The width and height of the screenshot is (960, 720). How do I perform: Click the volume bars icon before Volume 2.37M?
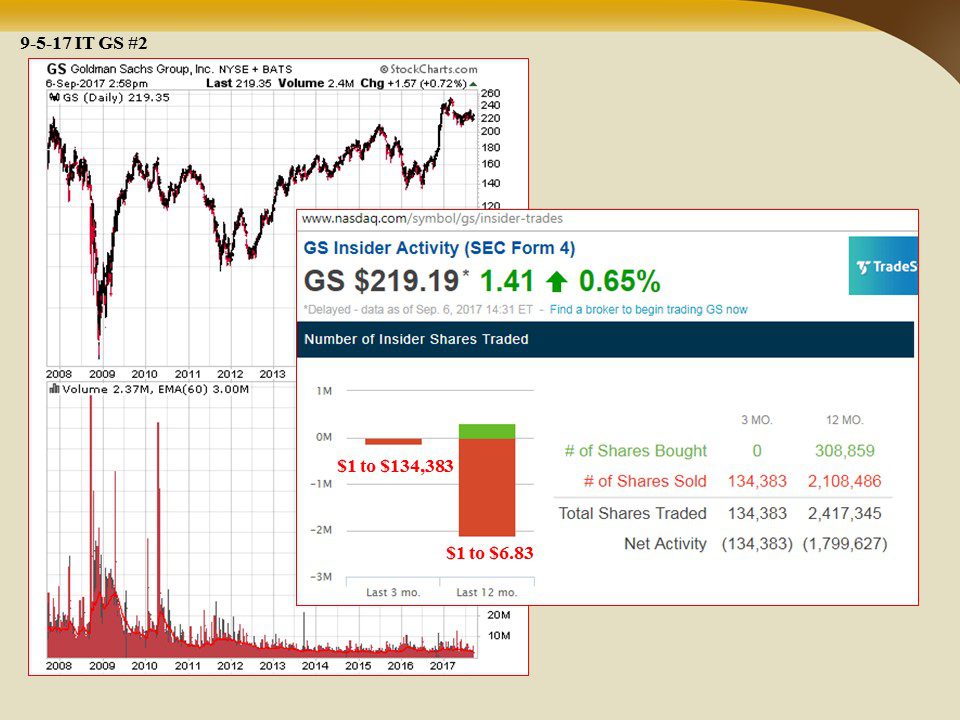54,389
